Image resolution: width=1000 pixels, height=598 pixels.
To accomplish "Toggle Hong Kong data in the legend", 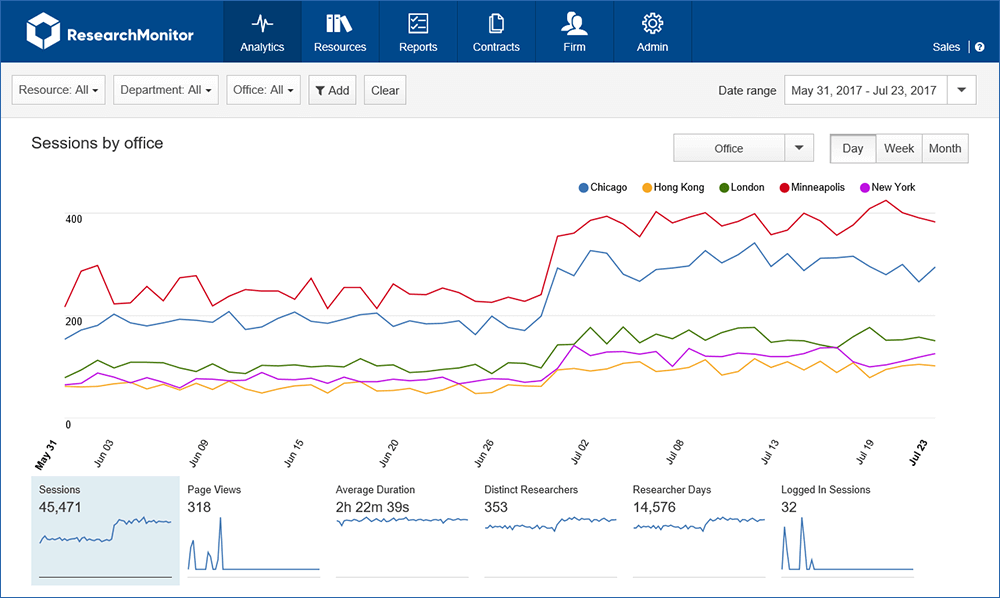I will point(673,187).
